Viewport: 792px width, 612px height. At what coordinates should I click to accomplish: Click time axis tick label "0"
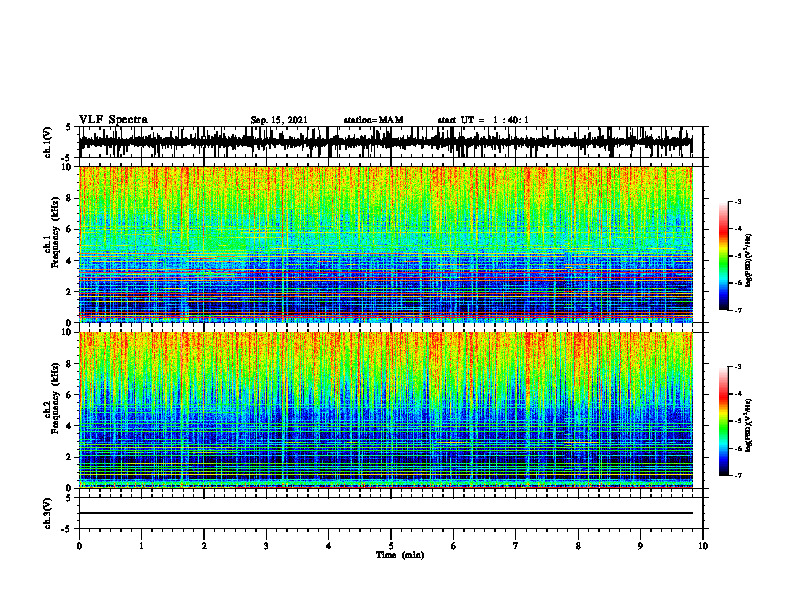click(x=79, y=546)
